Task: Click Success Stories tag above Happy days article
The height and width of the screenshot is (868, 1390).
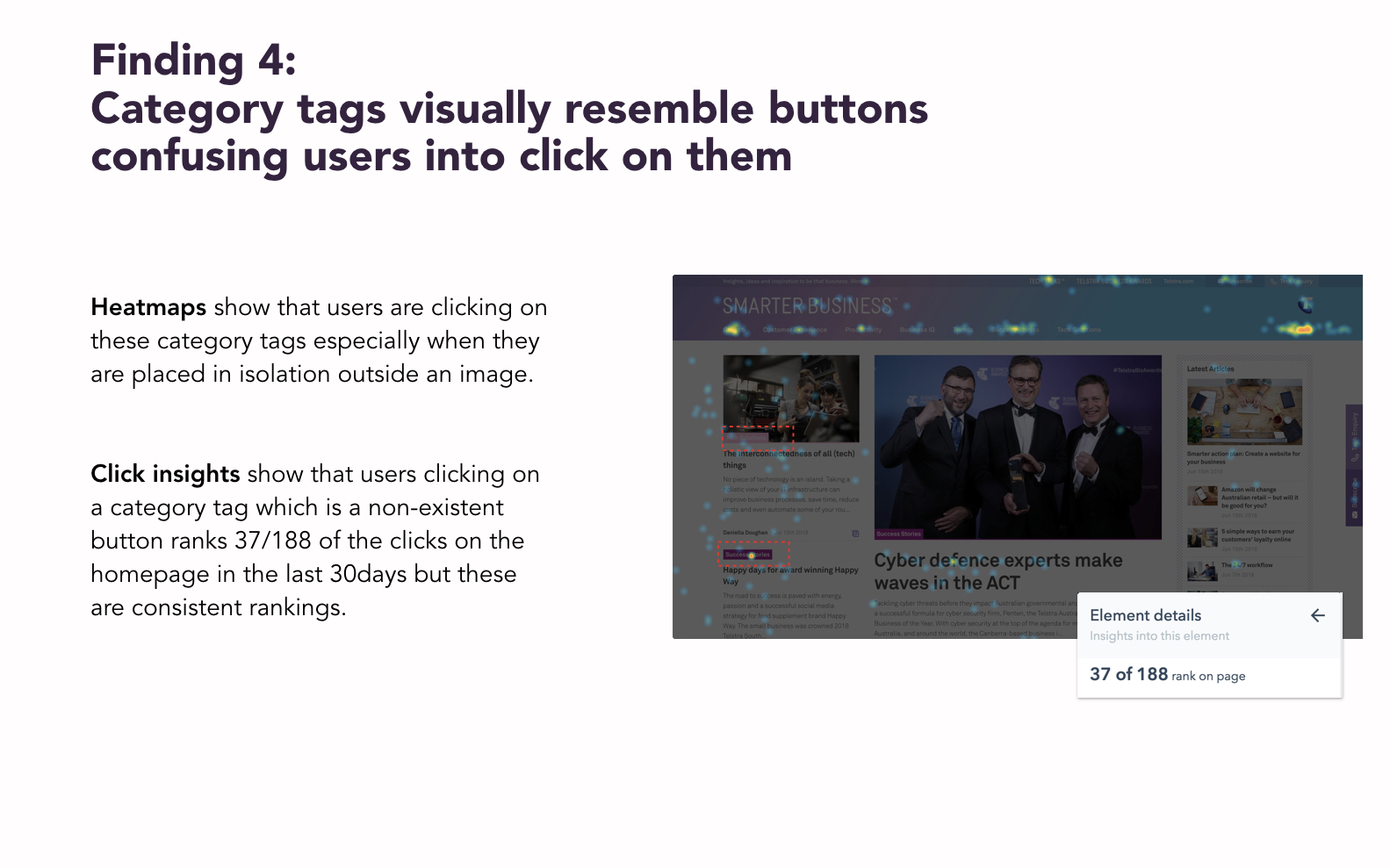Action: [x=748, y=555]
